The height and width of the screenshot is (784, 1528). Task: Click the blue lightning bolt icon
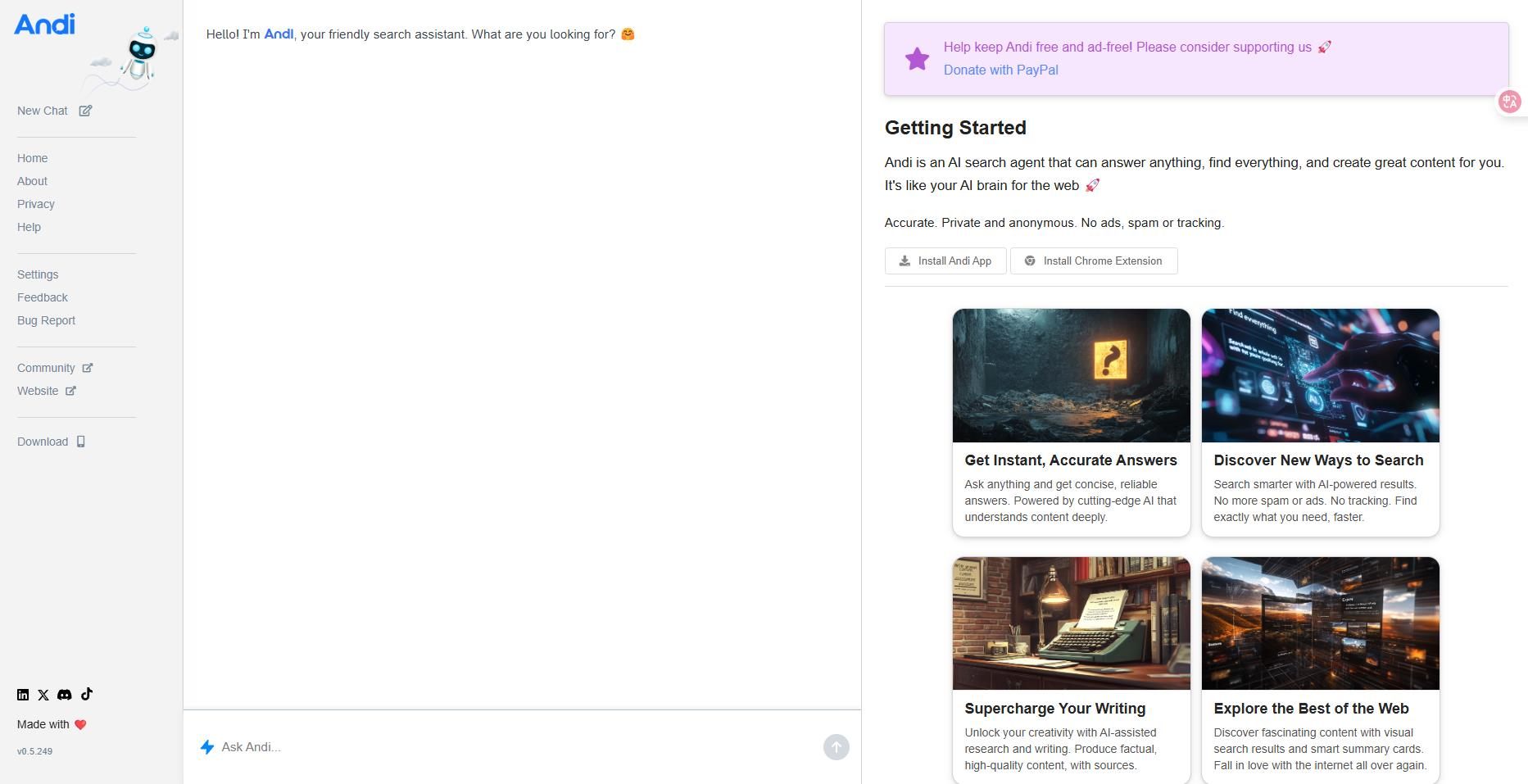click(207, 747)
